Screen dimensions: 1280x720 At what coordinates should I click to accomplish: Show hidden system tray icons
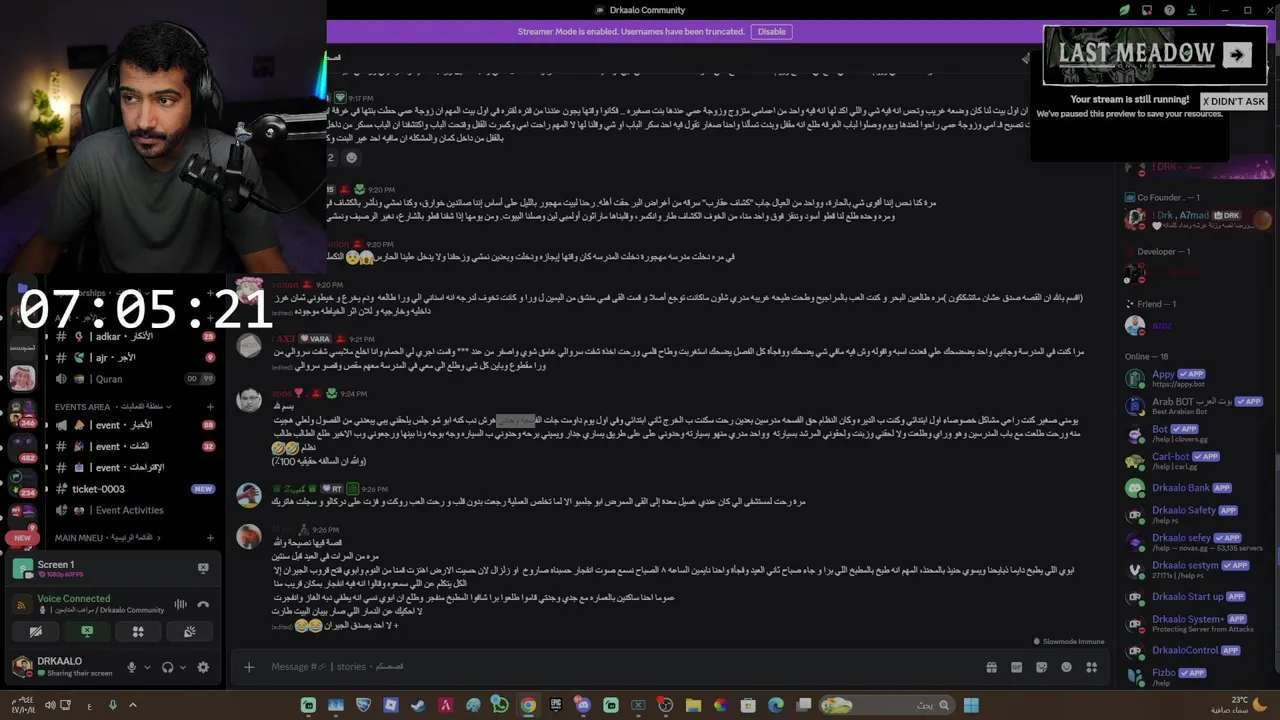pyautogui.click(x=132, y=705)
